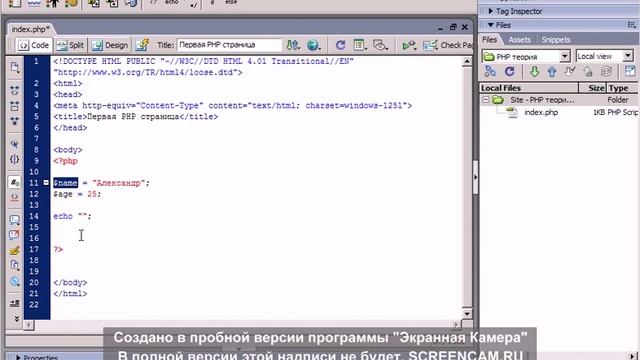Open the File Management menu icon
The width and height of the screenshot is (640, 360).
click(x=293, y=45)
